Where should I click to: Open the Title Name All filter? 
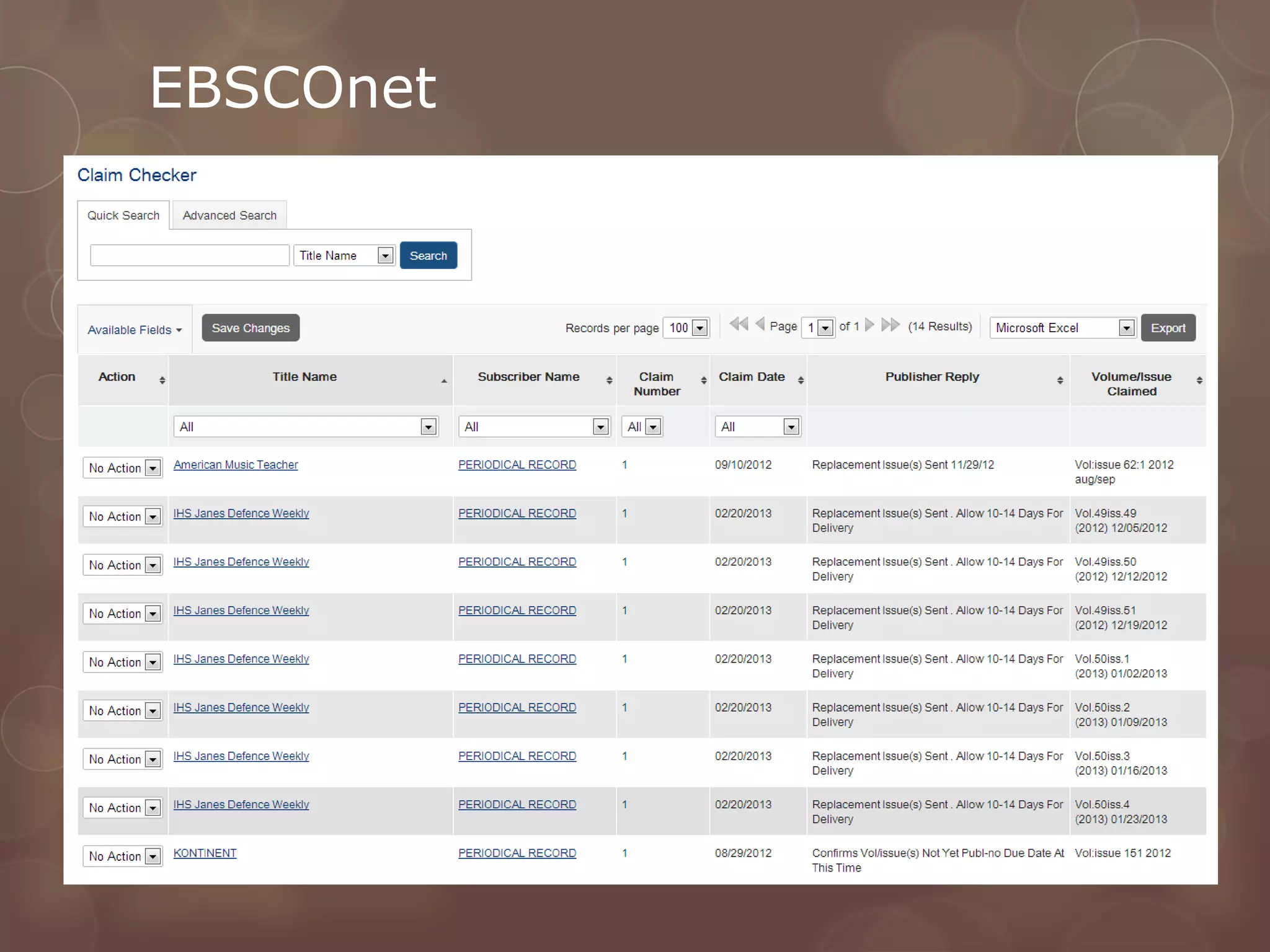tap(306, 426)
